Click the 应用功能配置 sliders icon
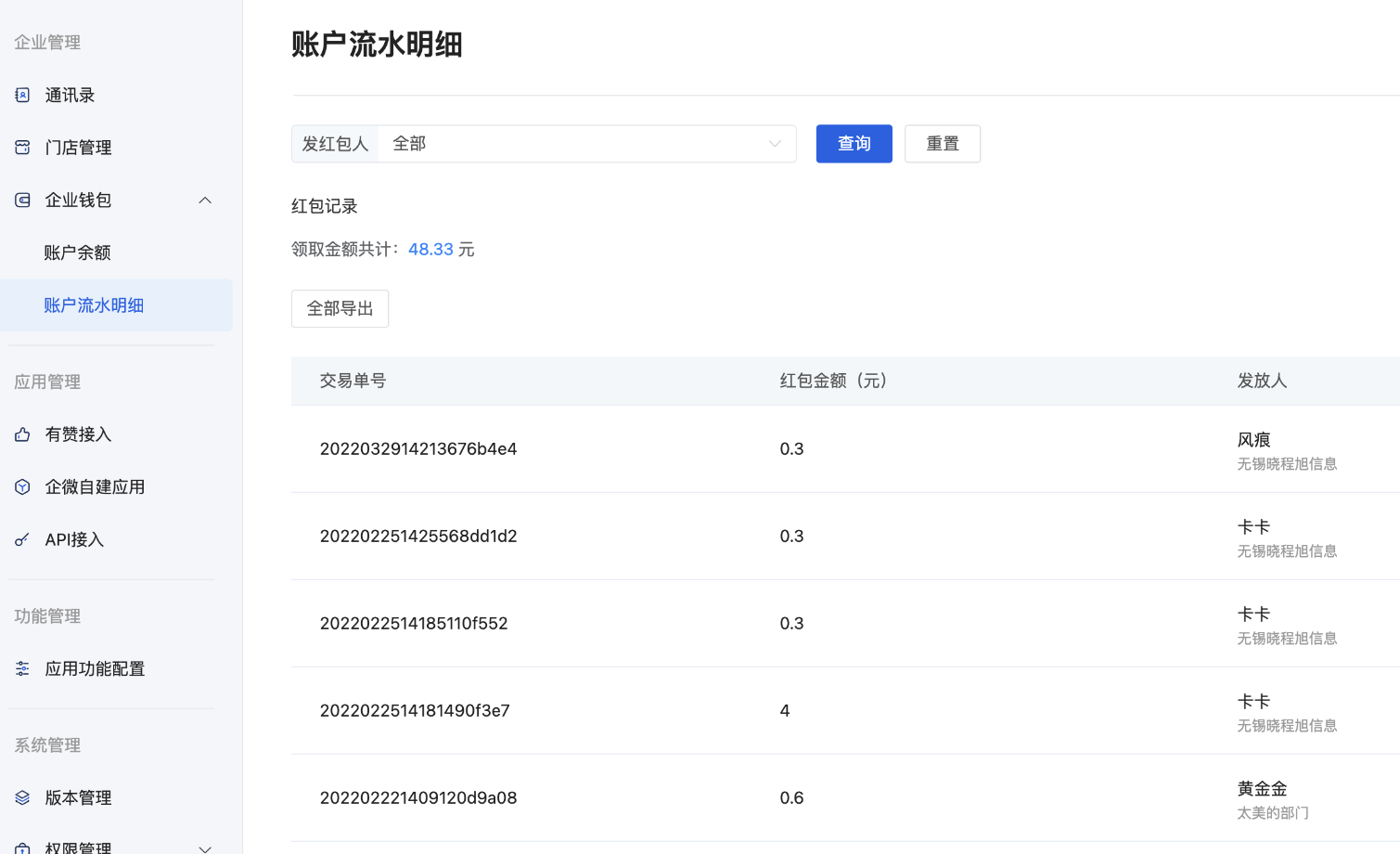1400x854 pixels. click(22, 668)
